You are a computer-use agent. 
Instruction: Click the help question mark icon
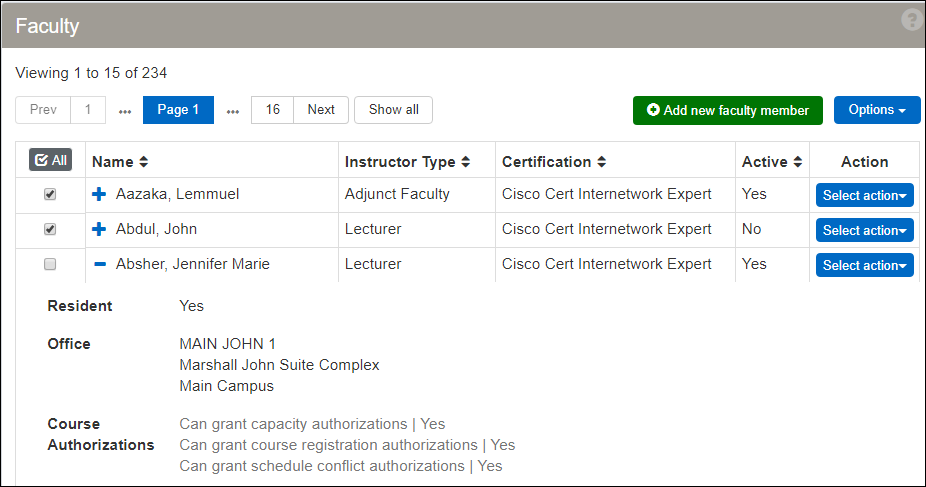(x=911, y=21)
